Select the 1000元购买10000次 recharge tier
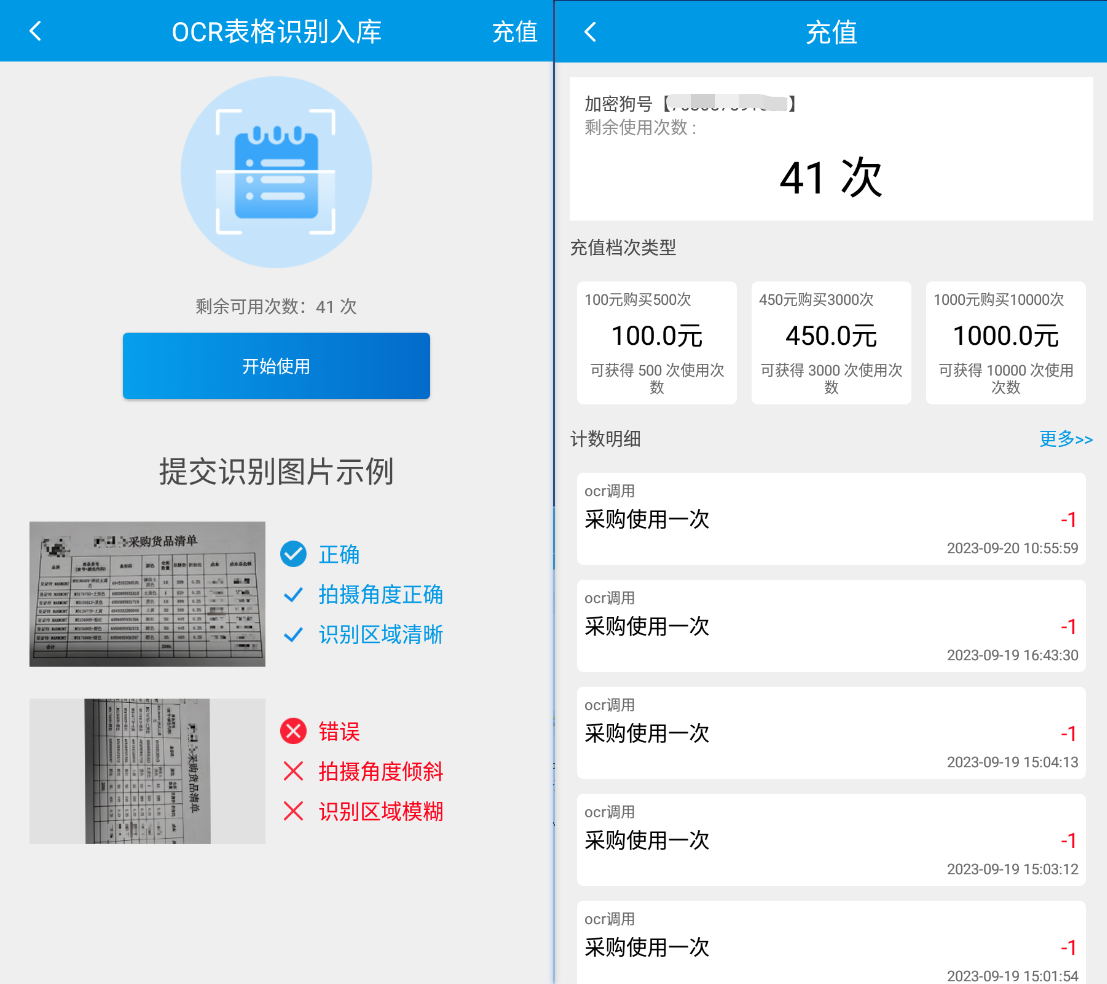Image resolution: width=1107 pixels, height=984 pixels. [x=1005, y=343]
